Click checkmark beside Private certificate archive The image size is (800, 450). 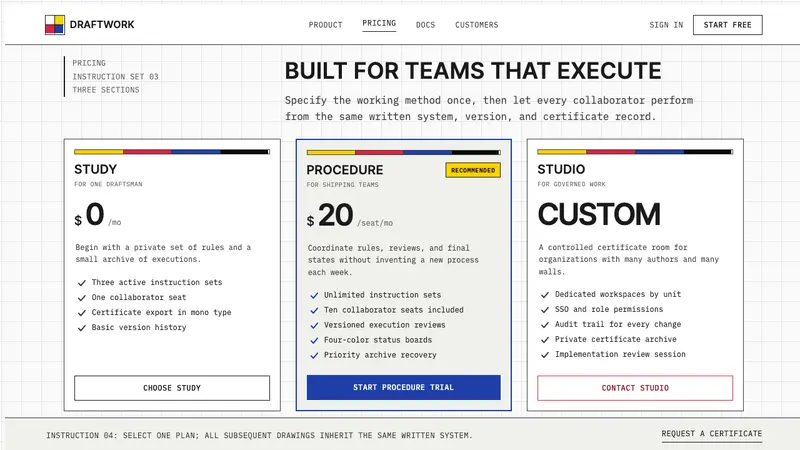pyautogui.click(x=545, y=340)
